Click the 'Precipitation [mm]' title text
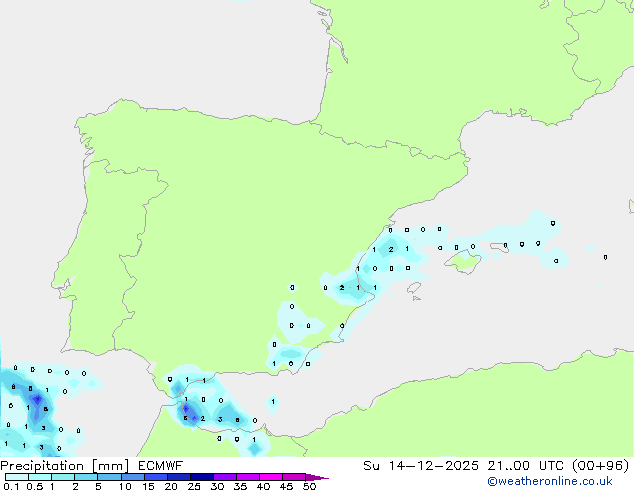The height and width of the screenshot is (490, 634). (65, 466)
